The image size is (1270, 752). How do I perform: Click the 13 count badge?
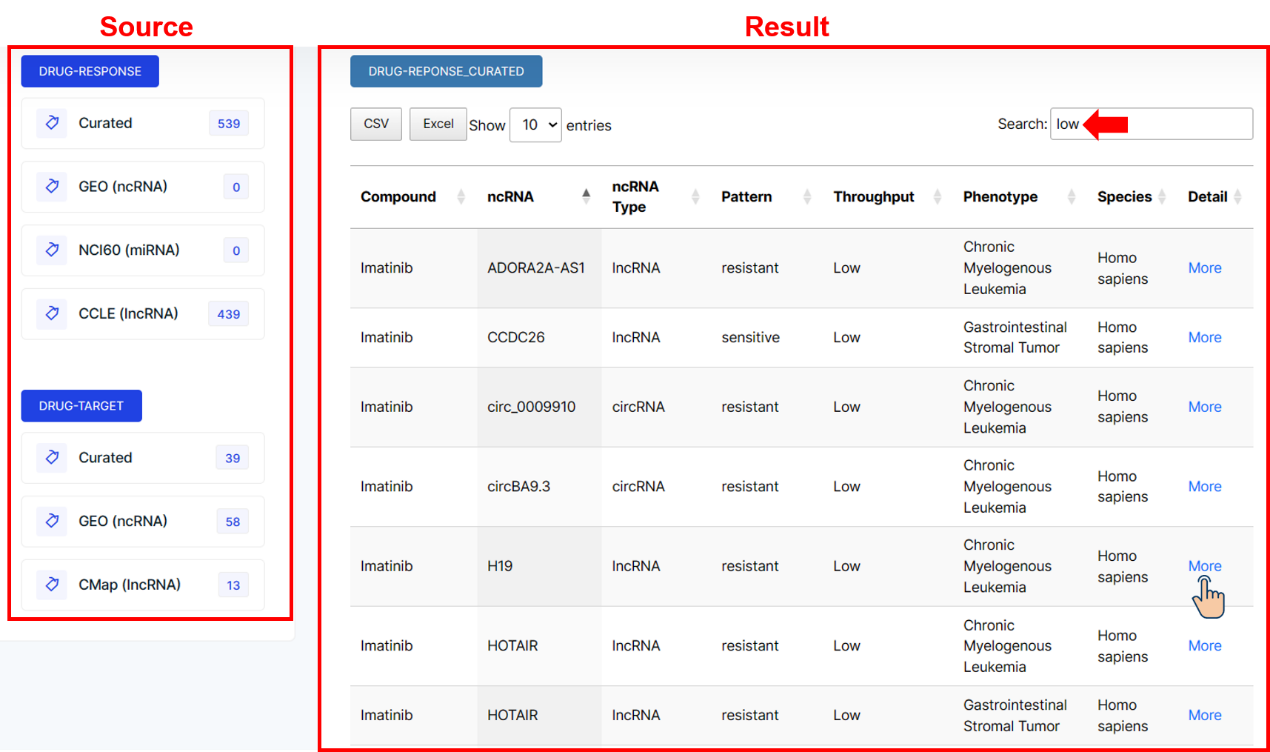coord(233,585)
